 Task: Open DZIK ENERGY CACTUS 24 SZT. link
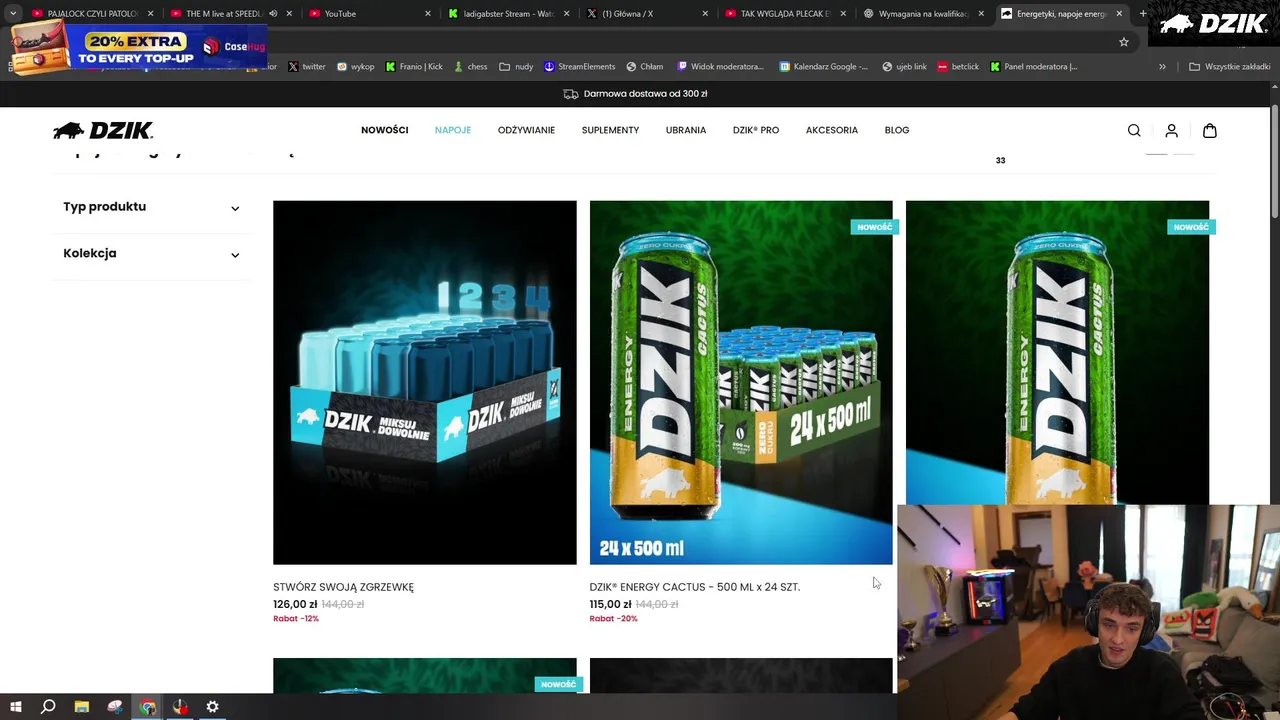click(695, 587)
